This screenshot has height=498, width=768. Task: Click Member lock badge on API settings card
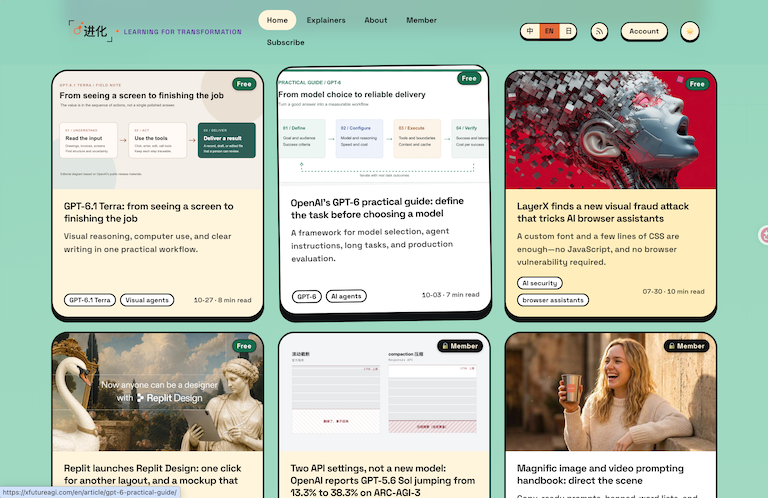[x=460, y=346]
